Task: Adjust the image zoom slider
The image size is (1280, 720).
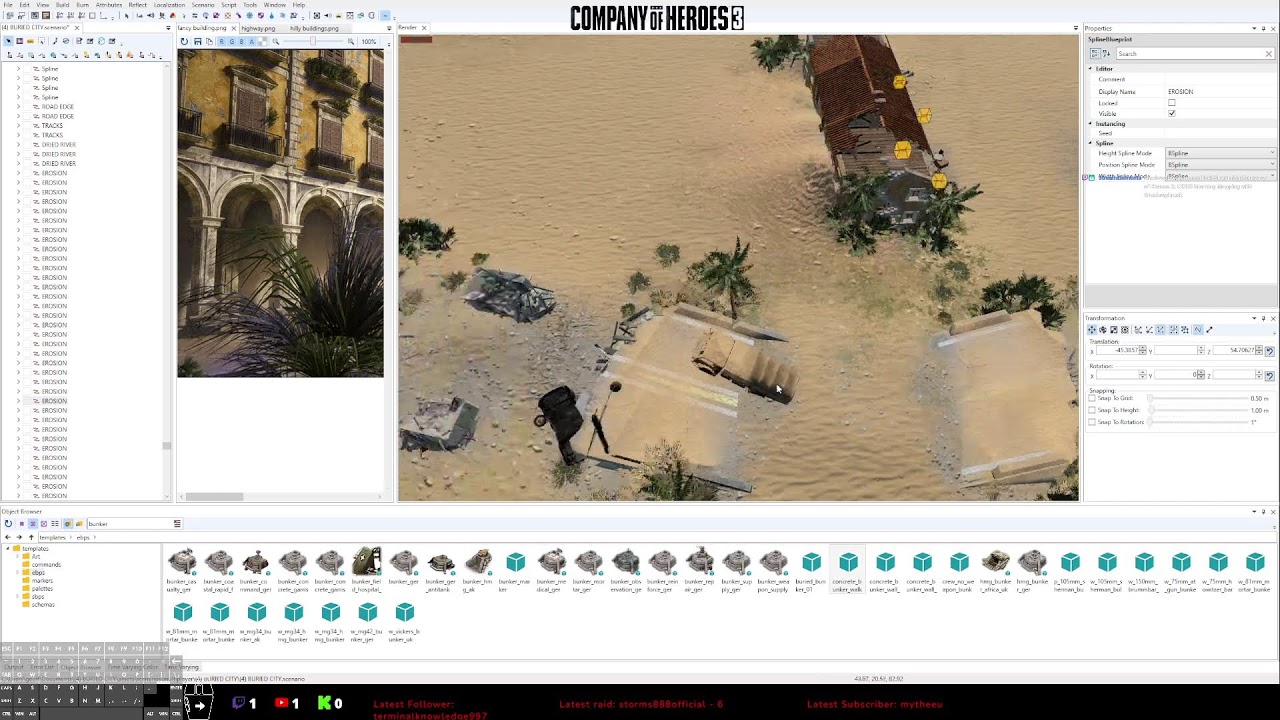Action: (x=313, y=41)
